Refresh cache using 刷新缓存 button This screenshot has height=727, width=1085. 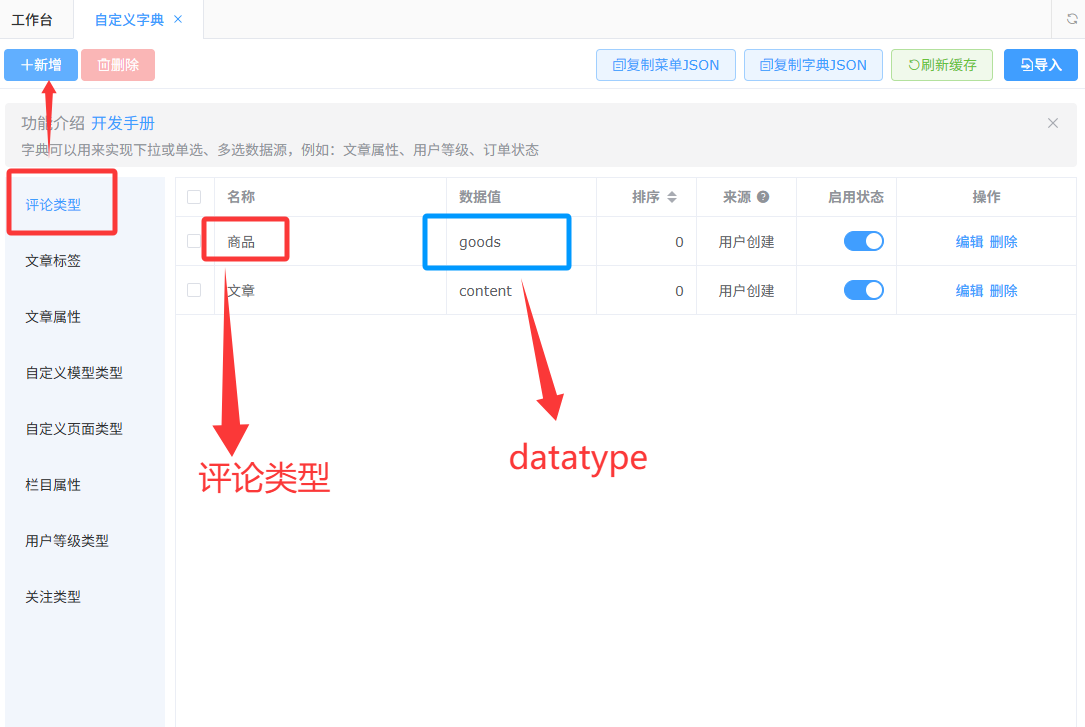coord(941,65)
